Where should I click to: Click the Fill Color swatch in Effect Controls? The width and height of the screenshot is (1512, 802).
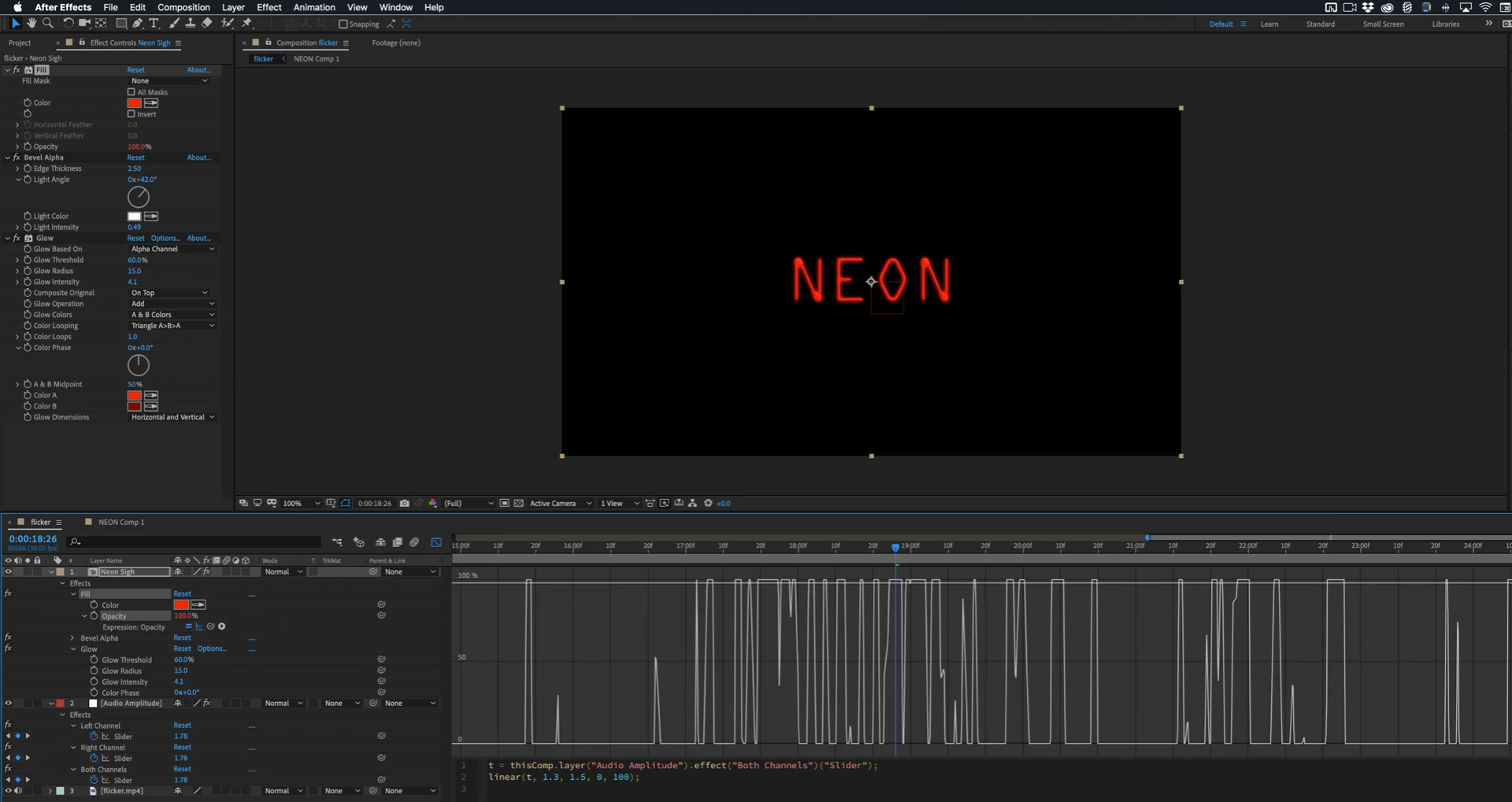tap(135, 103)
